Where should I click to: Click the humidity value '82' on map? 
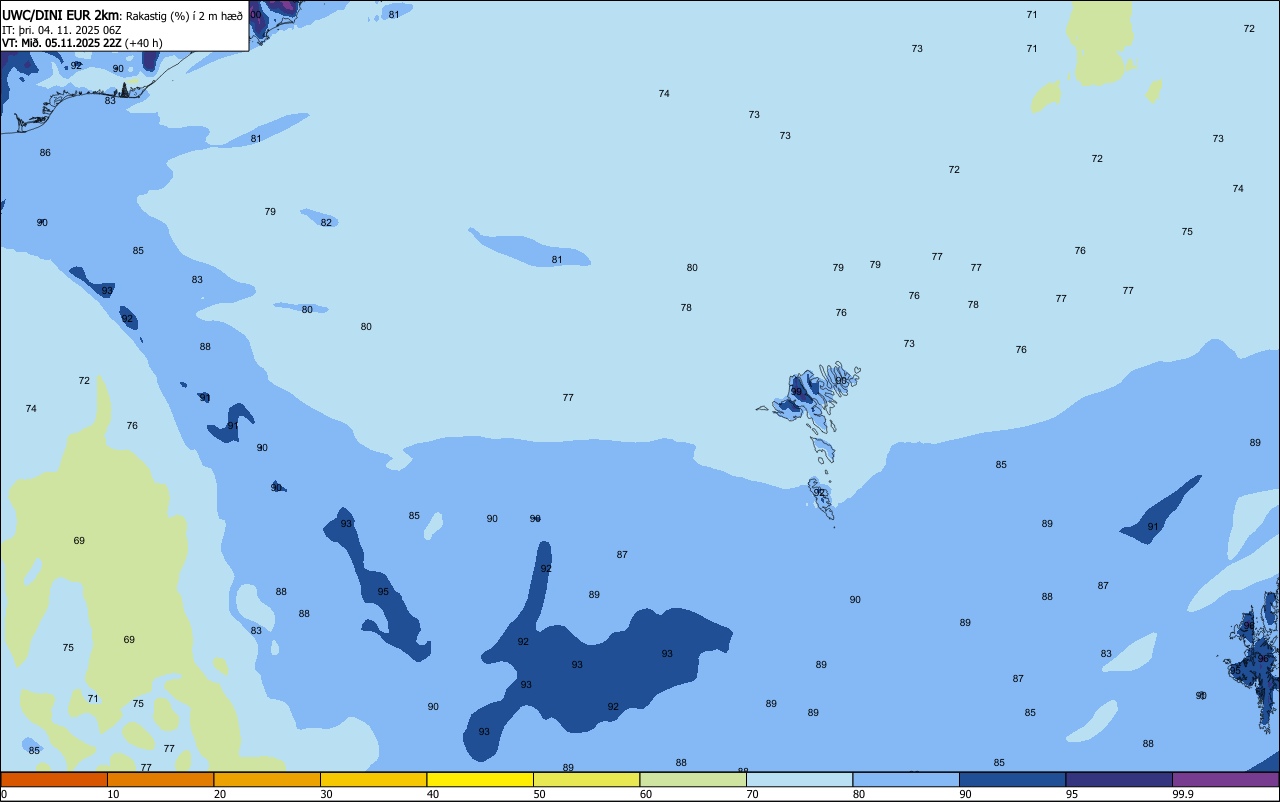(326, 223)
